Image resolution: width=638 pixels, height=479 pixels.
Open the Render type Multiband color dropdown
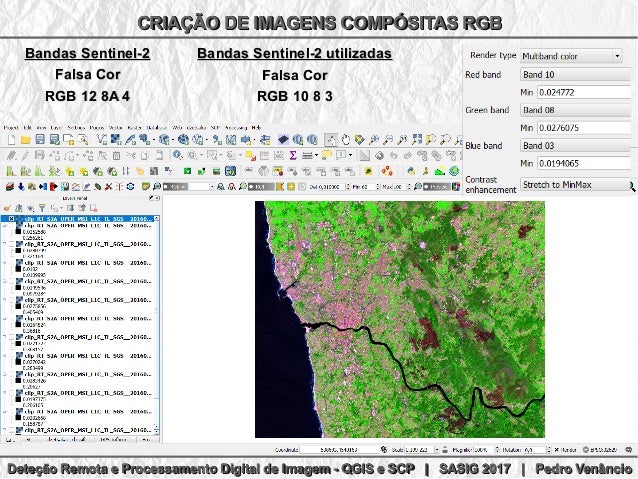pos(572,56)
